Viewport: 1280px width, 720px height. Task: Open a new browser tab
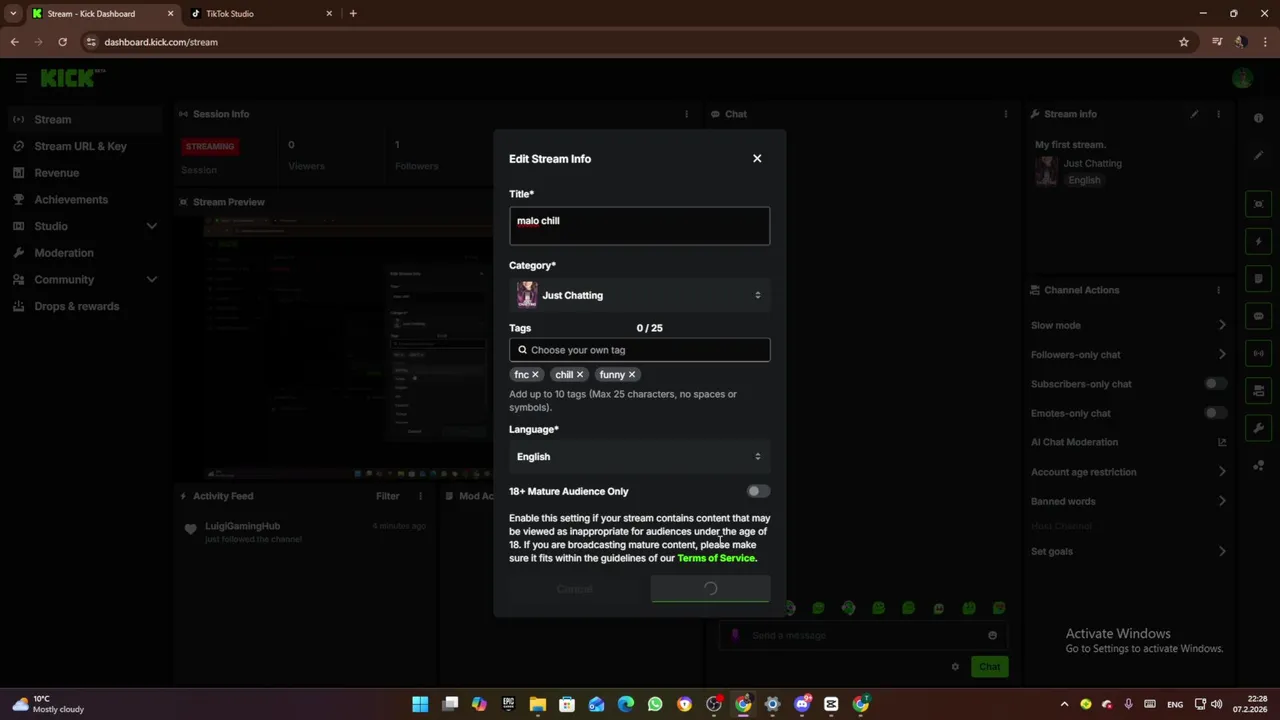click(353, 14)
